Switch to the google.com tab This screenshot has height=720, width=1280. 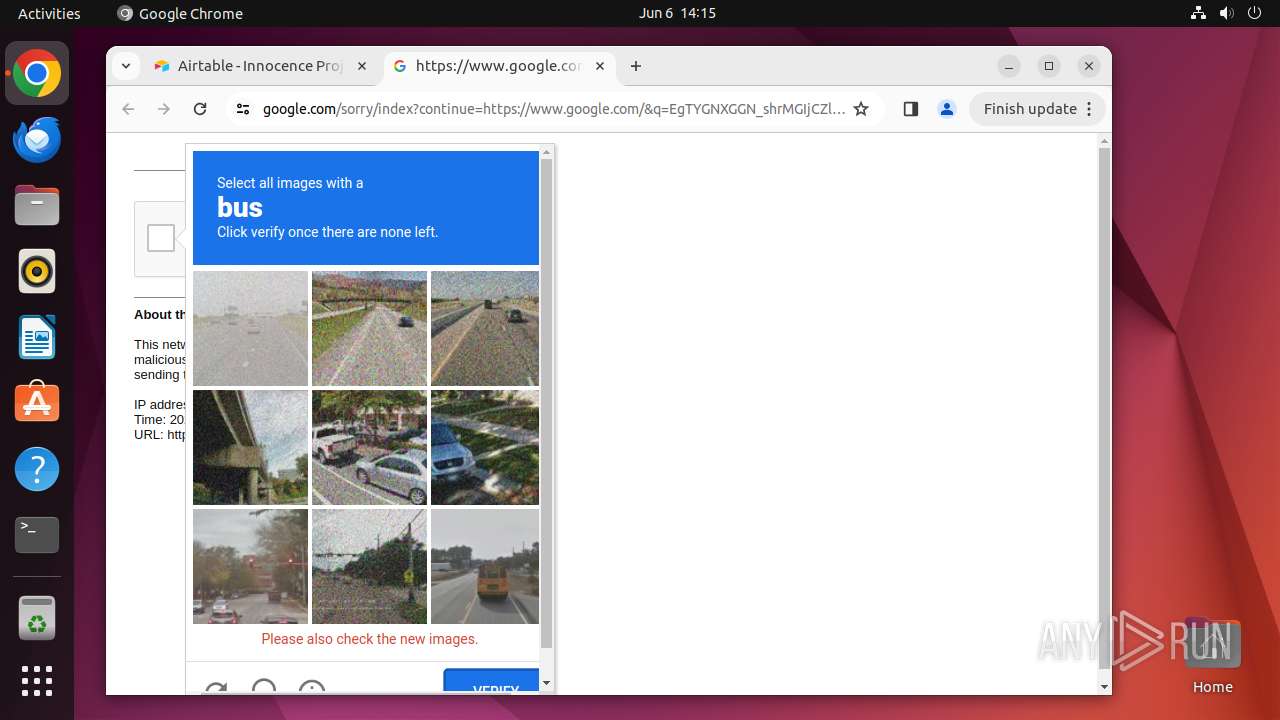[x=499, y=66]
